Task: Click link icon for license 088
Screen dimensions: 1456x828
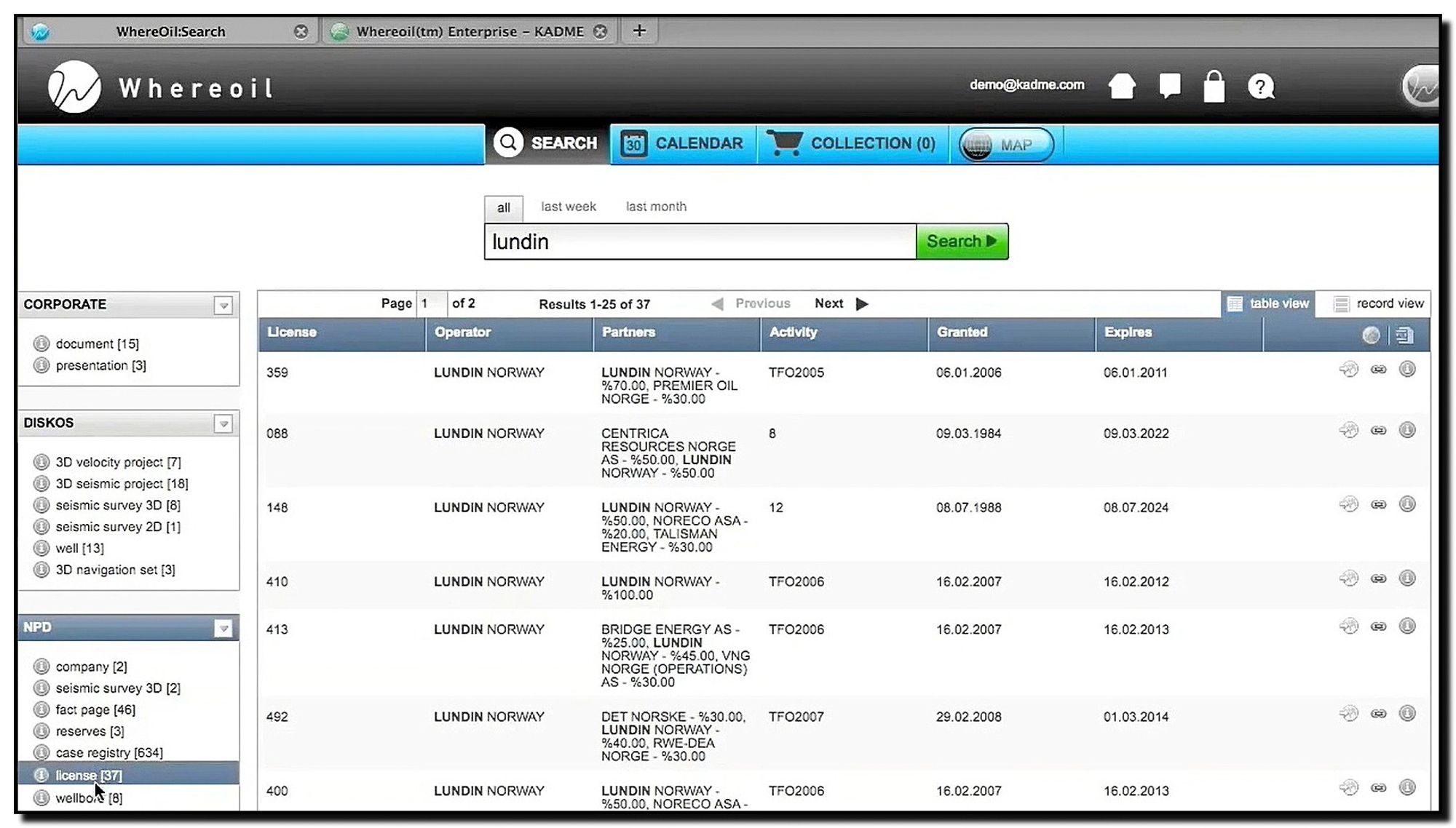Action: tap(1378, 431)
